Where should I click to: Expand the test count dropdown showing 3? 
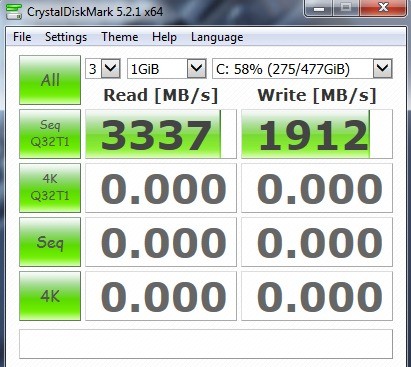click(x=110, y=69)
